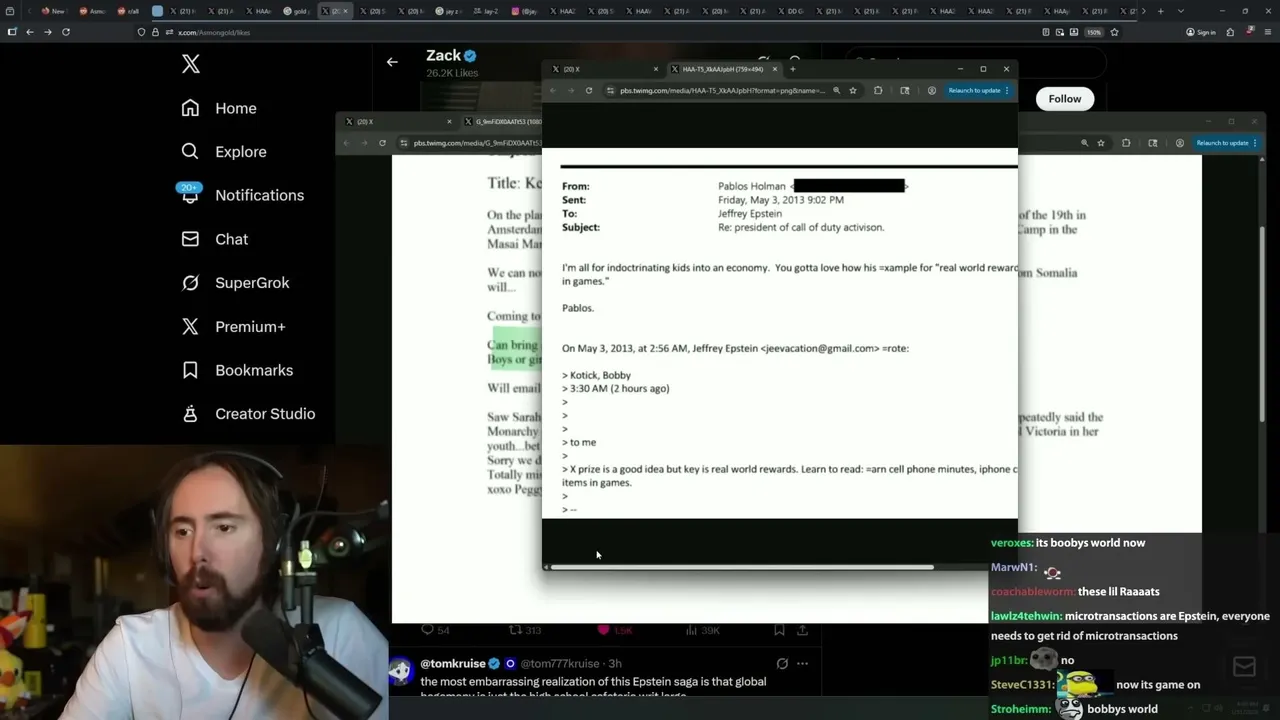Click back arrow in front image window
The width and height of the screenshot is (1280, 720).
(x=553, y=90)
